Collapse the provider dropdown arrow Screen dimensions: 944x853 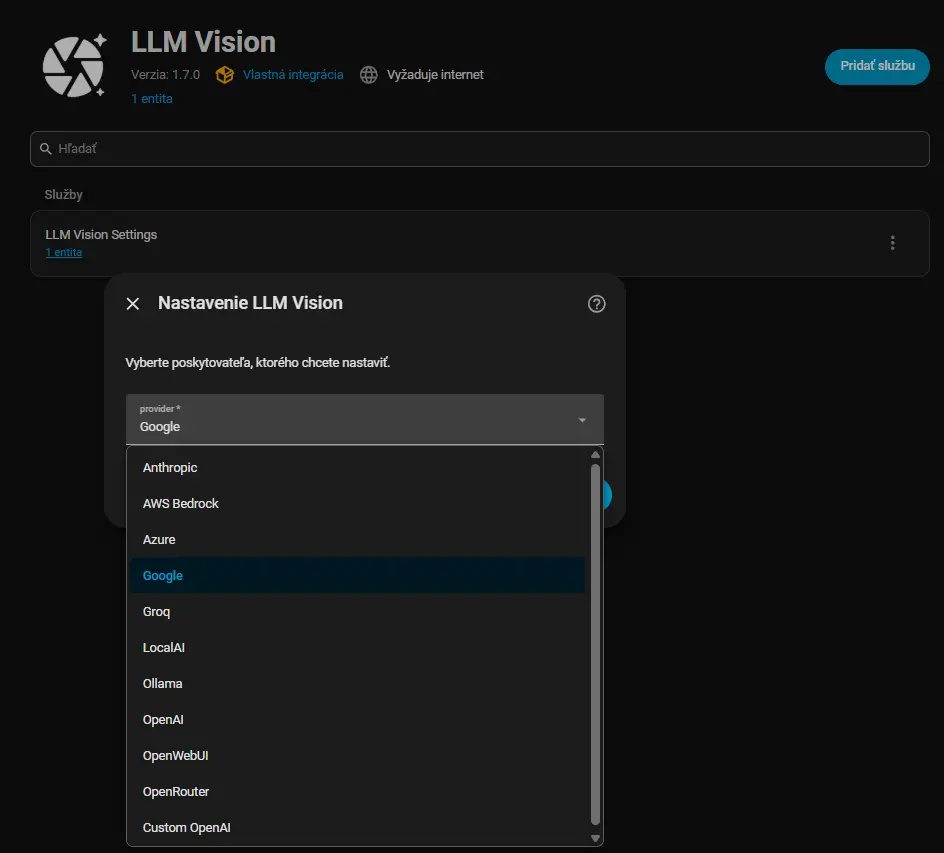(582, 420)
